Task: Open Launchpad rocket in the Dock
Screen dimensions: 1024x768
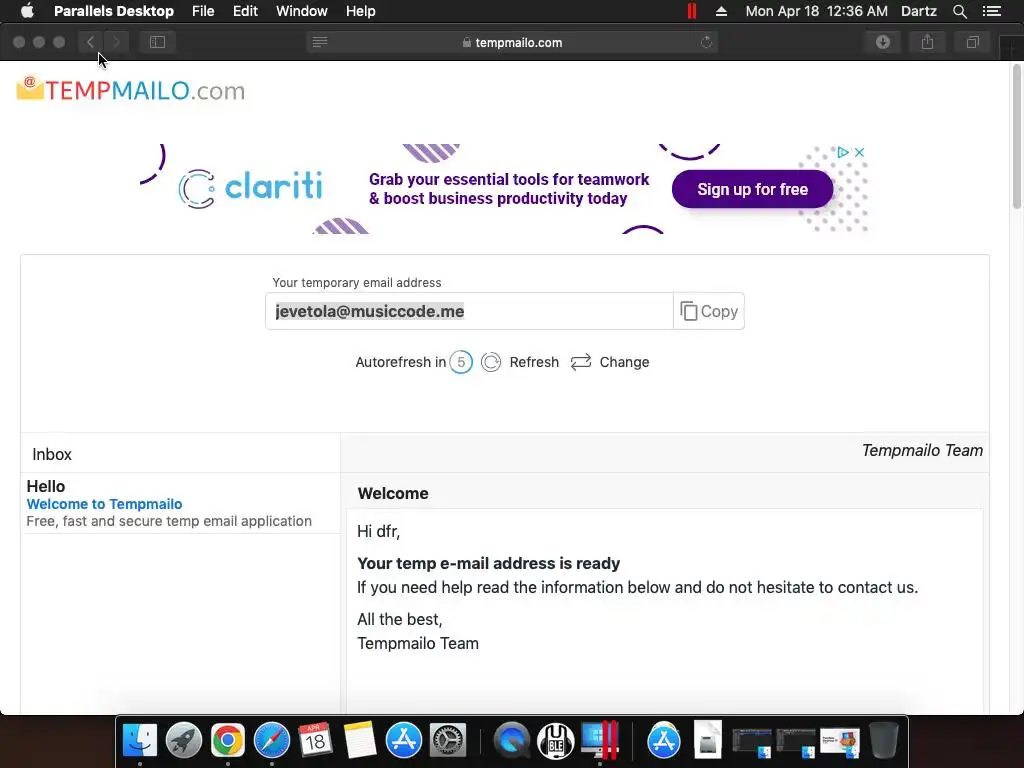Action: [x=184, y=741]
